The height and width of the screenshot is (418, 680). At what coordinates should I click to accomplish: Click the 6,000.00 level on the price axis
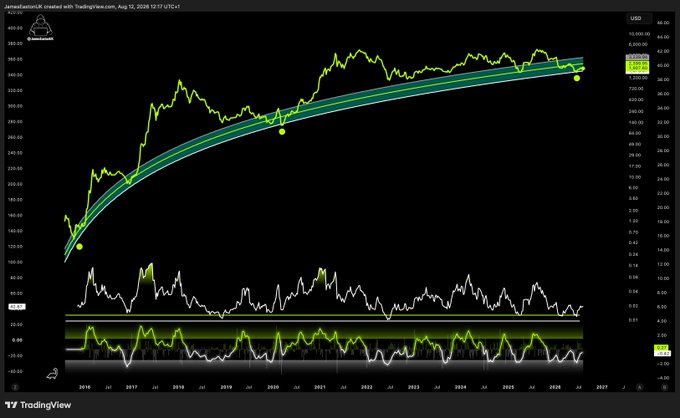(639, 44)
